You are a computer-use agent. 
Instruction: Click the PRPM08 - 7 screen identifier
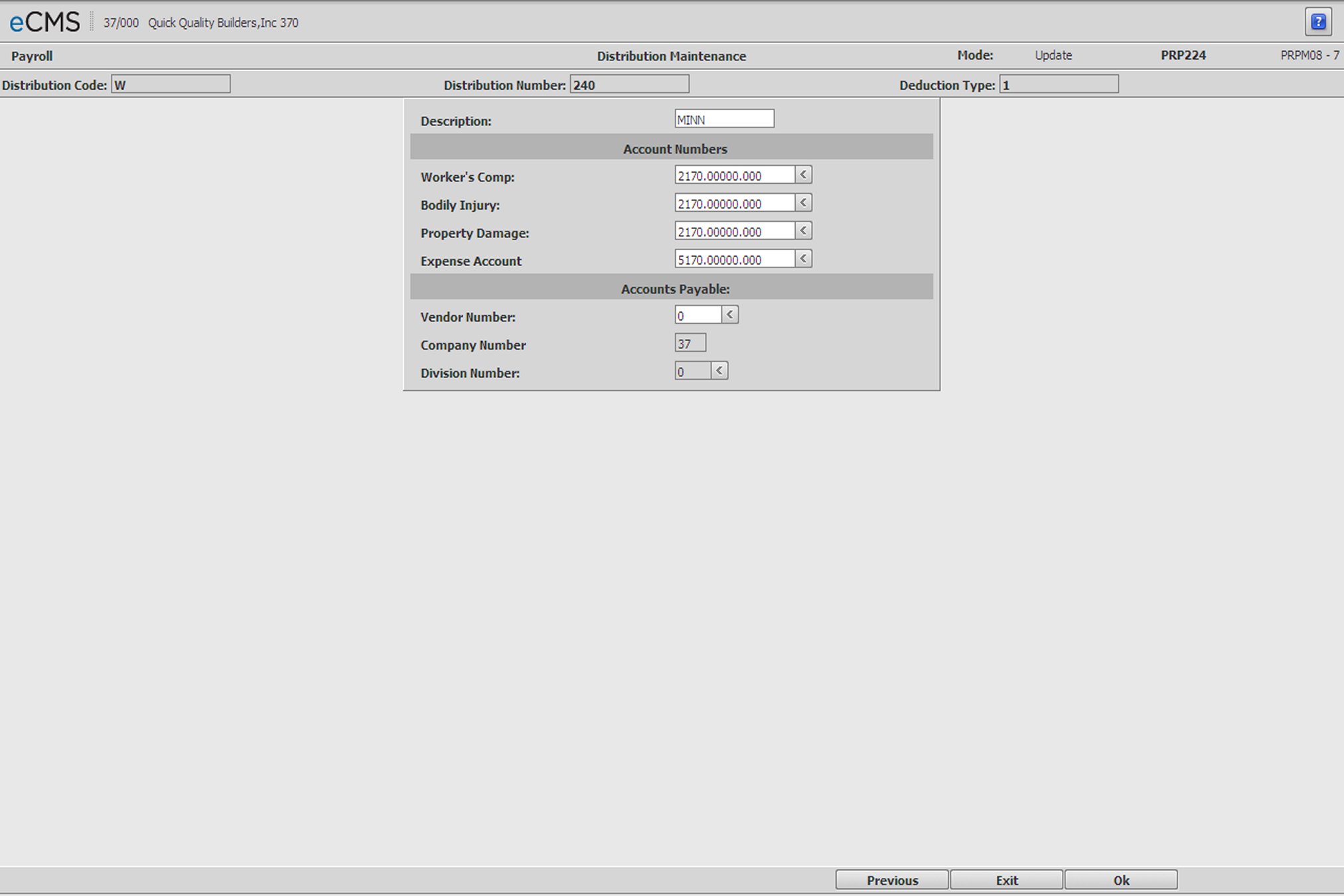tap(1309, 55)
